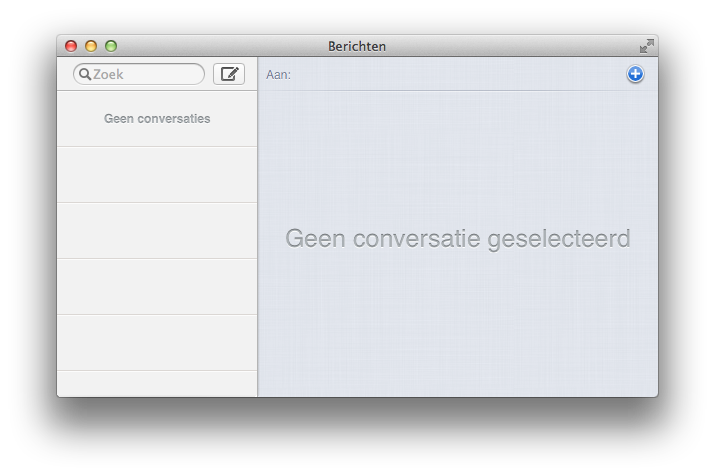Click the compose new message icon
The image size is (715, 476).
(229, 74)
